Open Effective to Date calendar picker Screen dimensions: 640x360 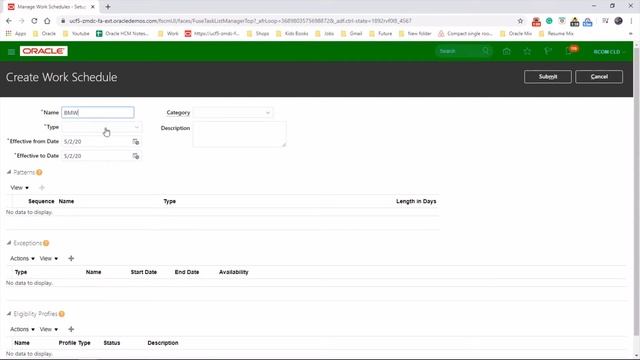click(136, 156)
